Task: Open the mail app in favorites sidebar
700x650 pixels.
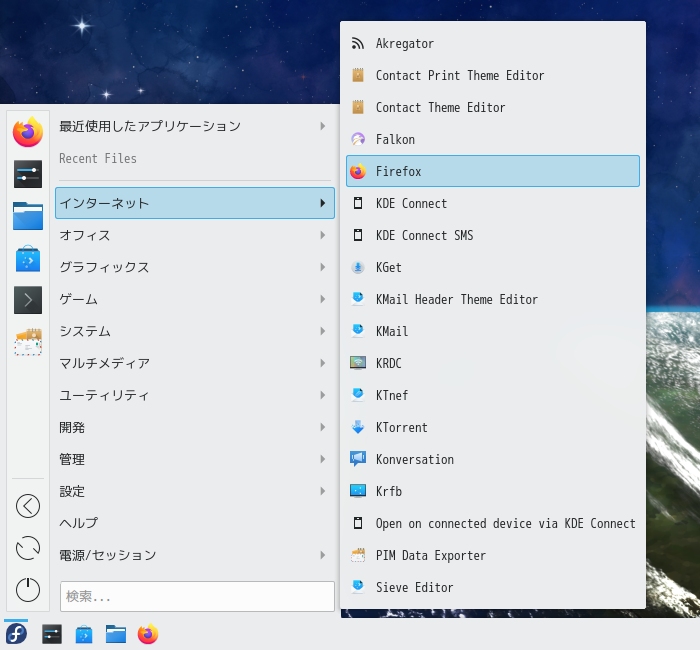Action: click(28, 342)
